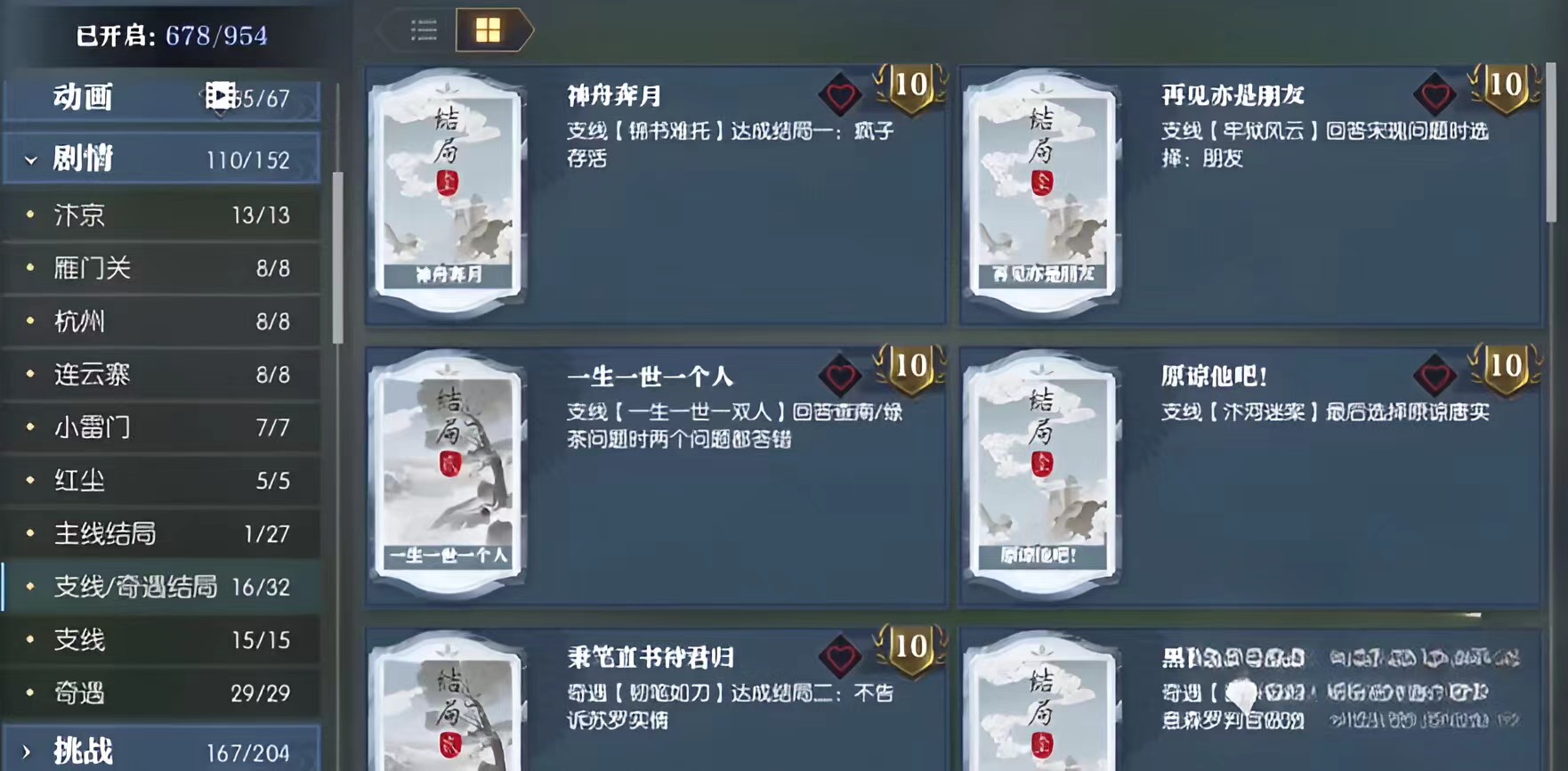Viewport: 1568px width, 771px height.
Task: Toggle heart favorite on 再见亦是朋友 card
Action: click(1435, 95)
